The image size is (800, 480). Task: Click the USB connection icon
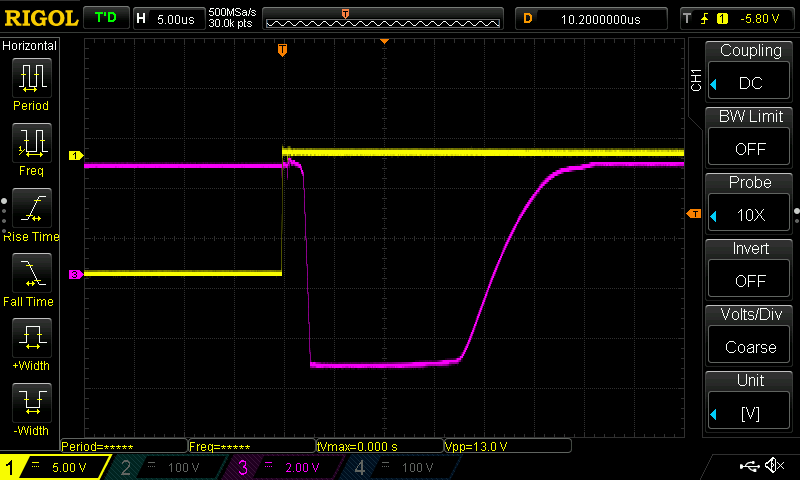click(749, 466)
